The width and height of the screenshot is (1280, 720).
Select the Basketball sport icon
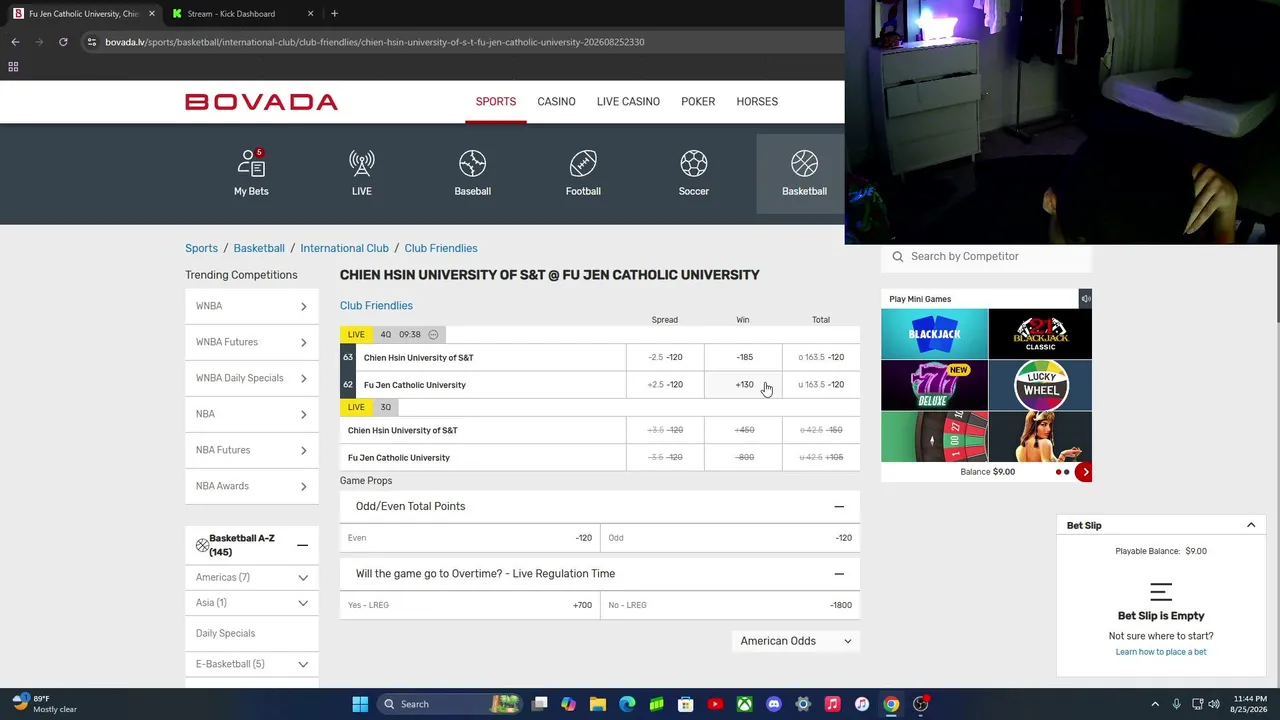pyautogui.click(x=804, y=164)
